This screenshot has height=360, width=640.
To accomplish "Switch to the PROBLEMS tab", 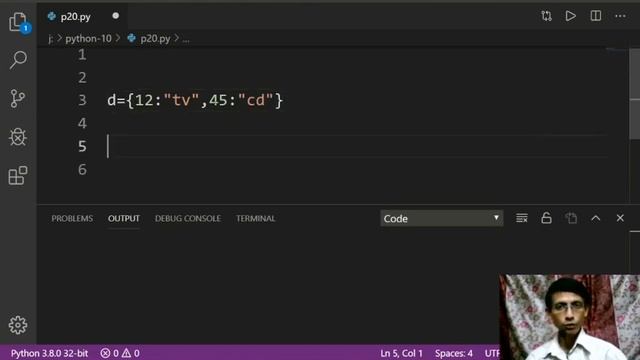I will tap(72, 218).
